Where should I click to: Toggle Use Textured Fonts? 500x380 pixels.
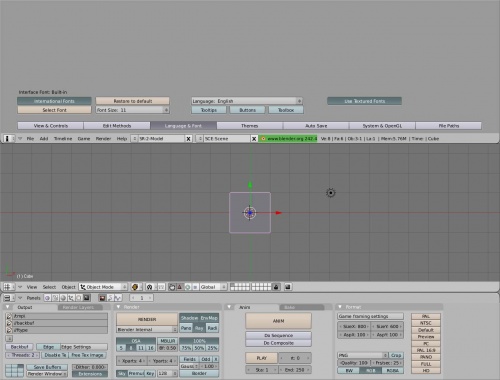364,101
